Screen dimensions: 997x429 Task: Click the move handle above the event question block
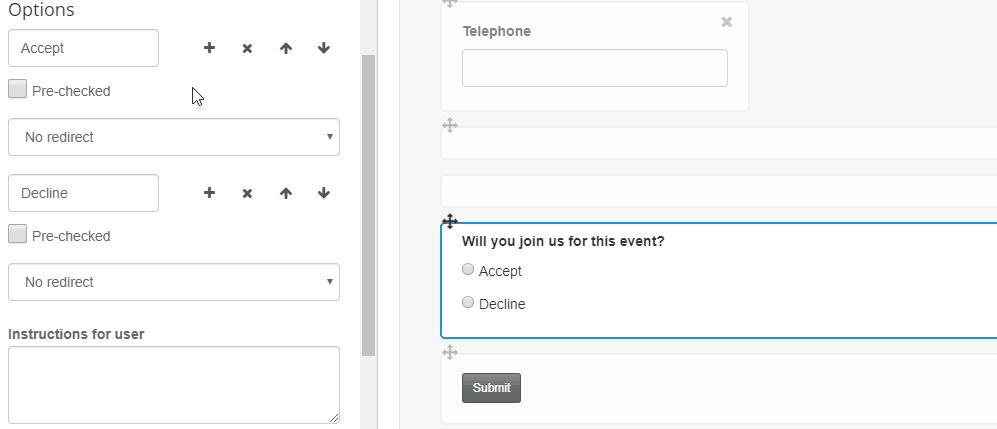450,221
